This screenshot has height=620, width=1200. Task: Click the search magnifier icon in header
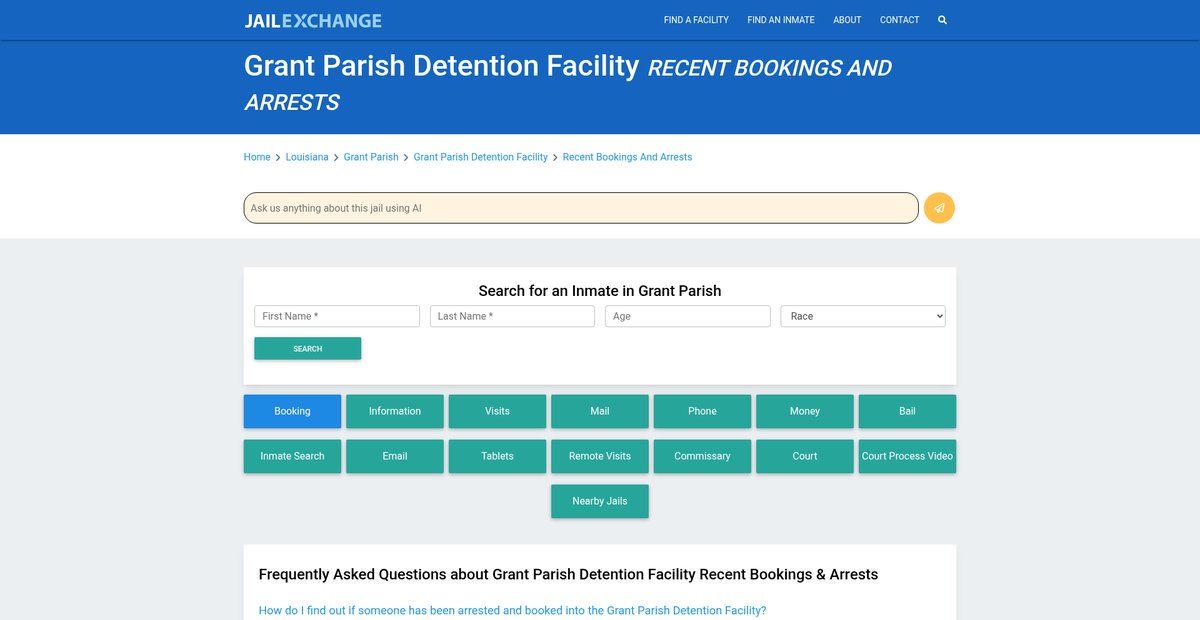coord(942,20)
